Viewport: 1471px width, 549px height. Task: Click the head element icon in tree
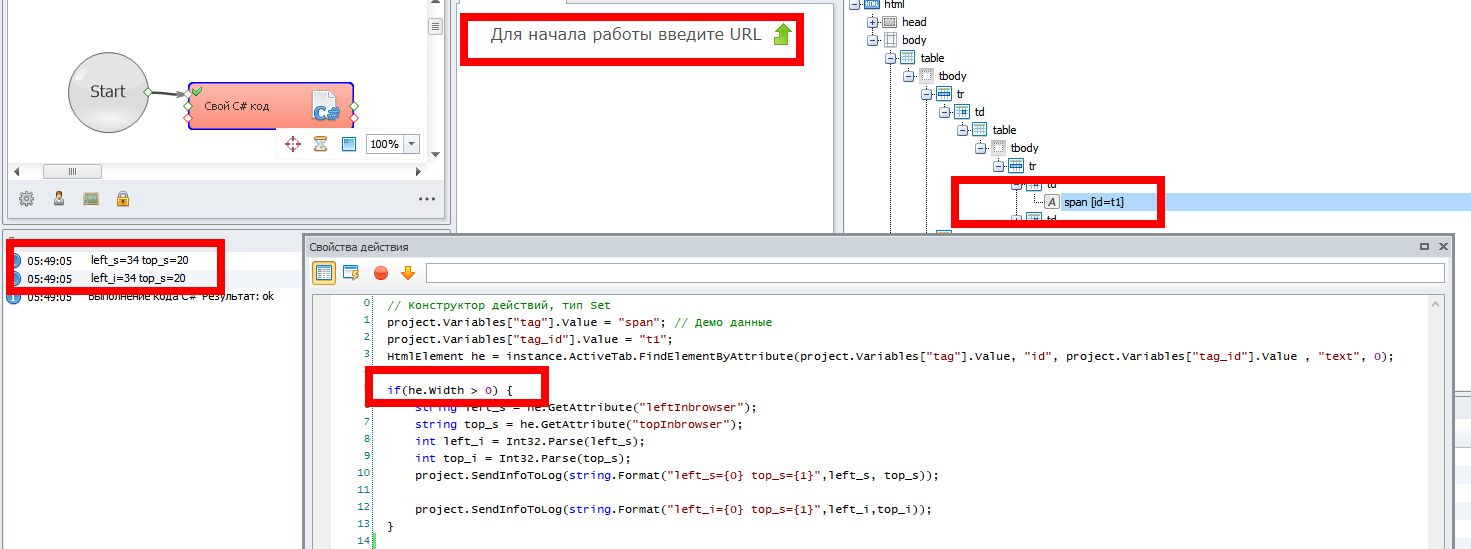click(x=889, y=22)
